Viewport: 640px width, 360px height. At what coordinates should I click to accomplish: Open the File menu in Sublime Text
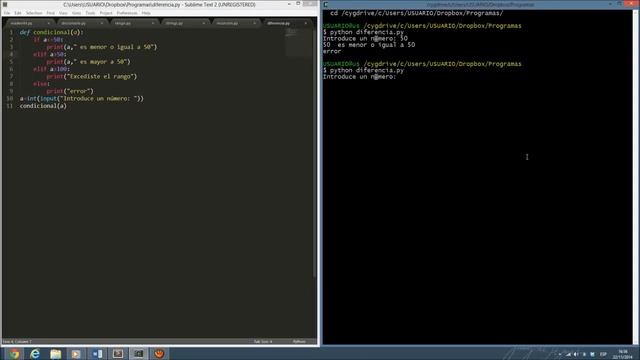click(7, 13)
